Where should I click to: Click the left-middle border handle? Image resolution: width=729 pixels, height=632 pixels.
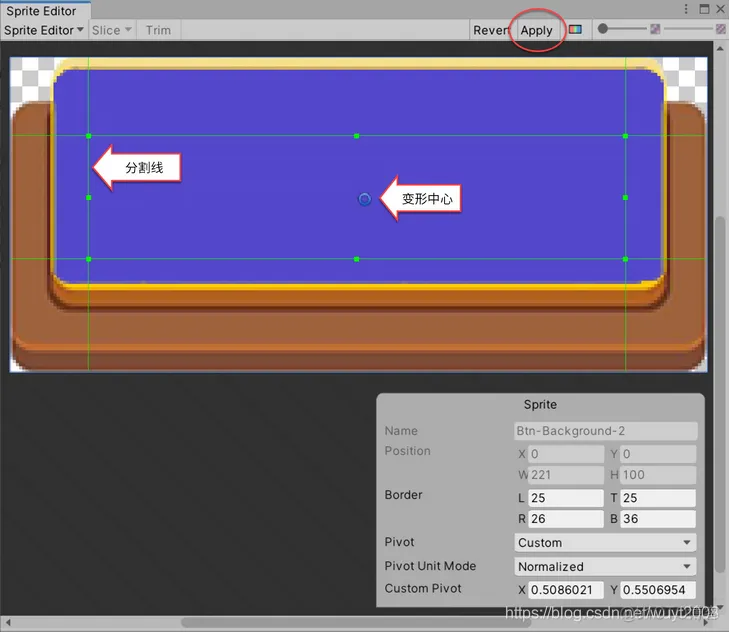click(x=89, y=198)
